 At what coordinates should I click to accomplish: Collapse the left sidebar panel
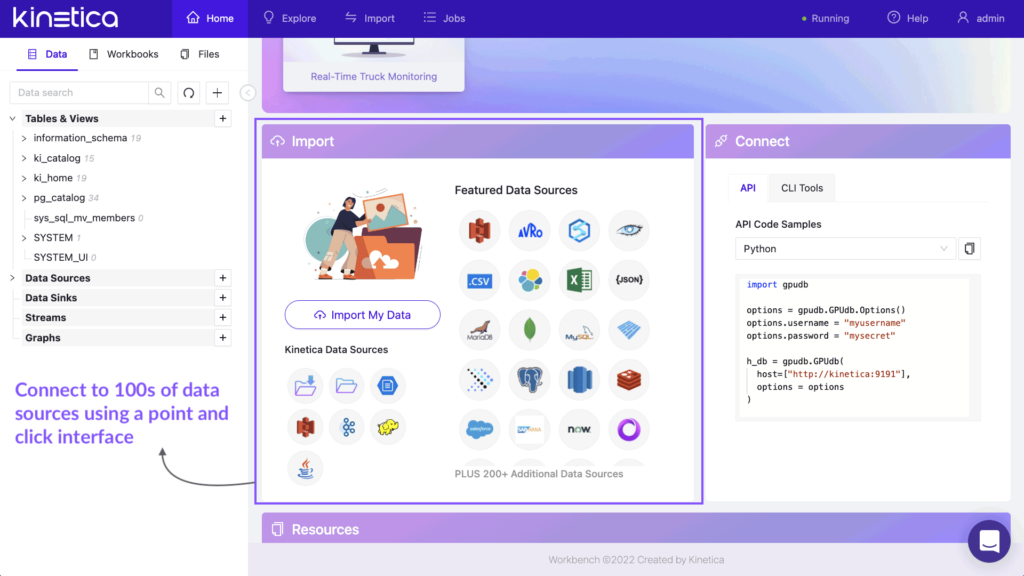248,93
